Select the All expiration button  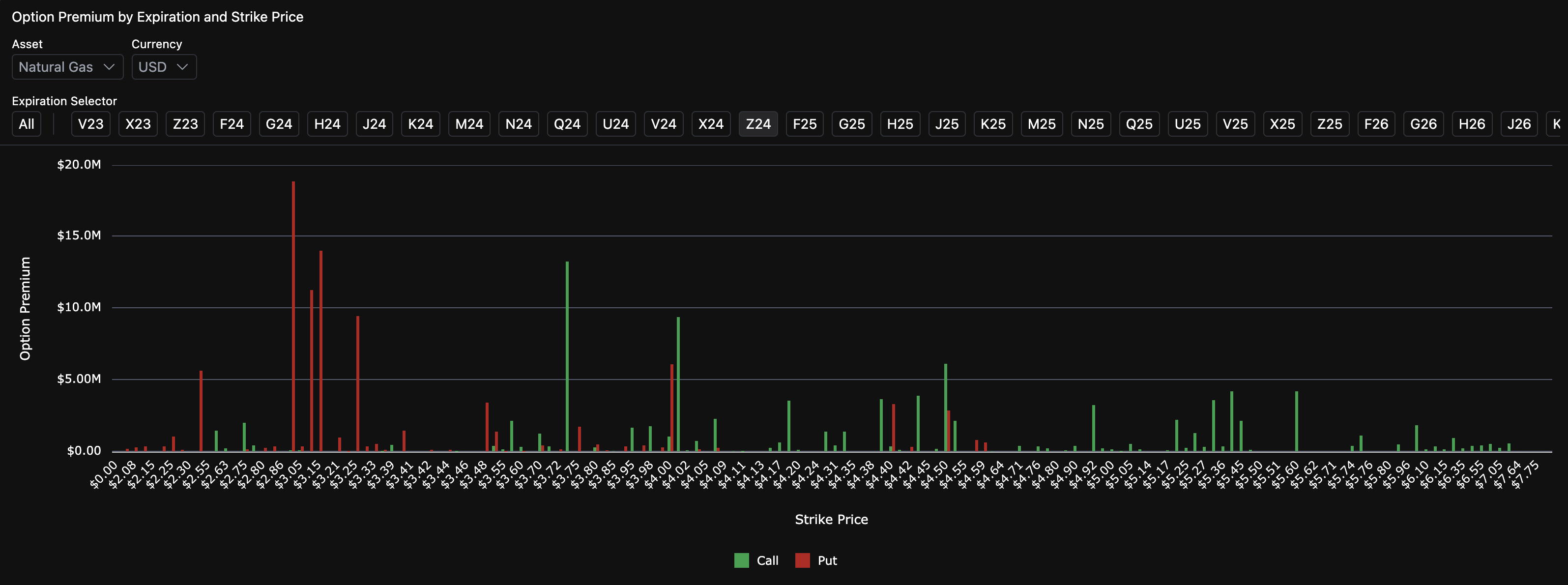point(27,124)
